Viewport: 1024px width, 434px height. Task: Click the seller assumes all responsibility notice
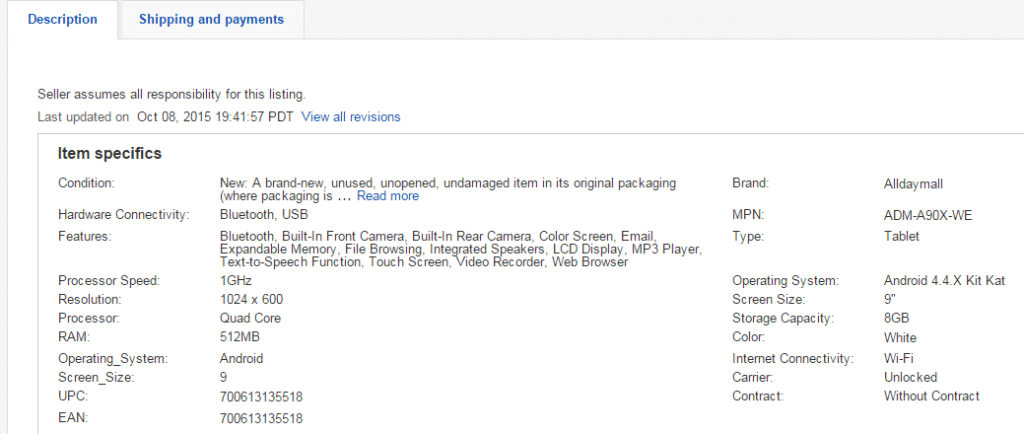(x=171, y=94)
